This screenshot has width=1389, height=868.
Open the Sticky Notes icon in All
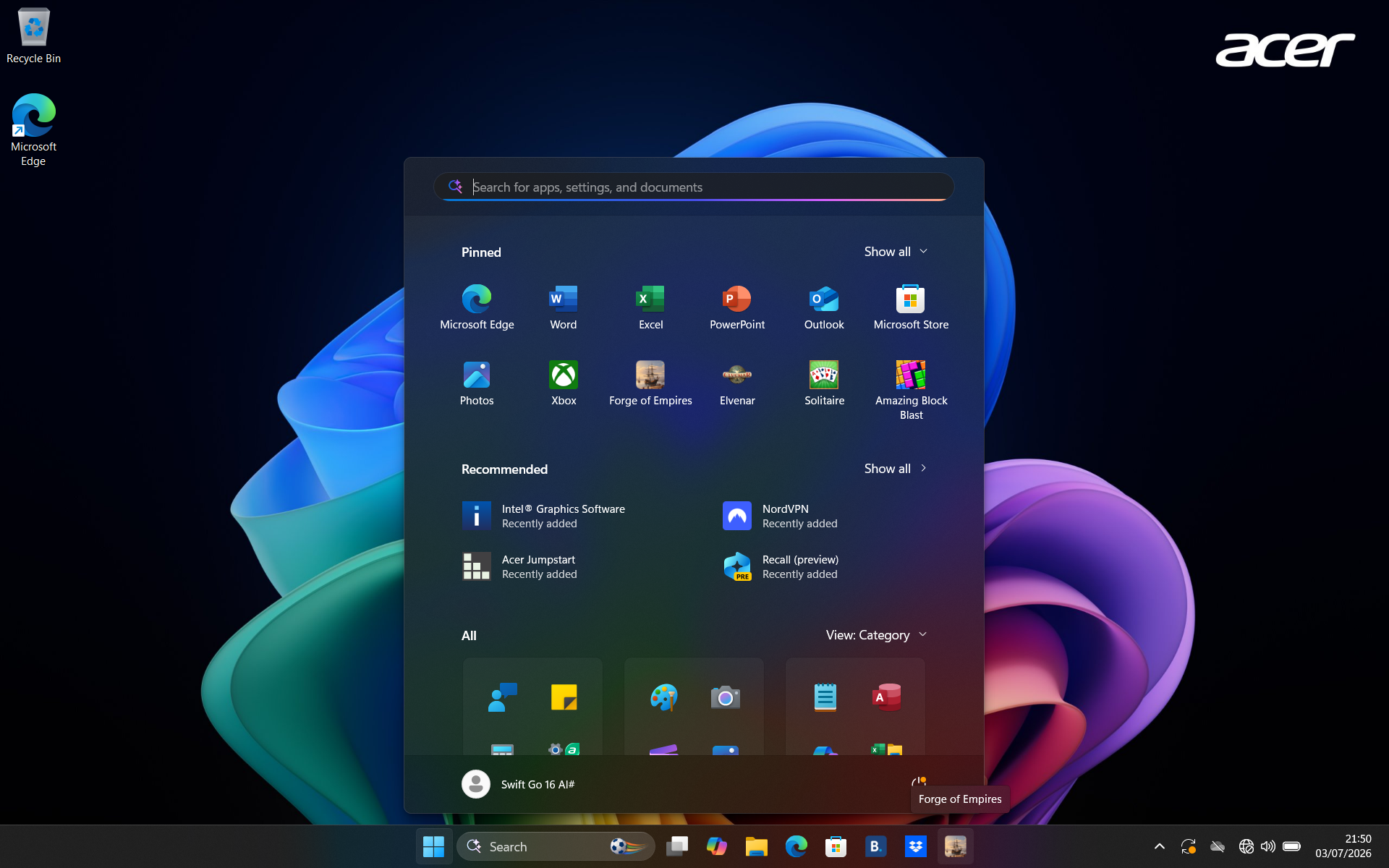point(564,697)
